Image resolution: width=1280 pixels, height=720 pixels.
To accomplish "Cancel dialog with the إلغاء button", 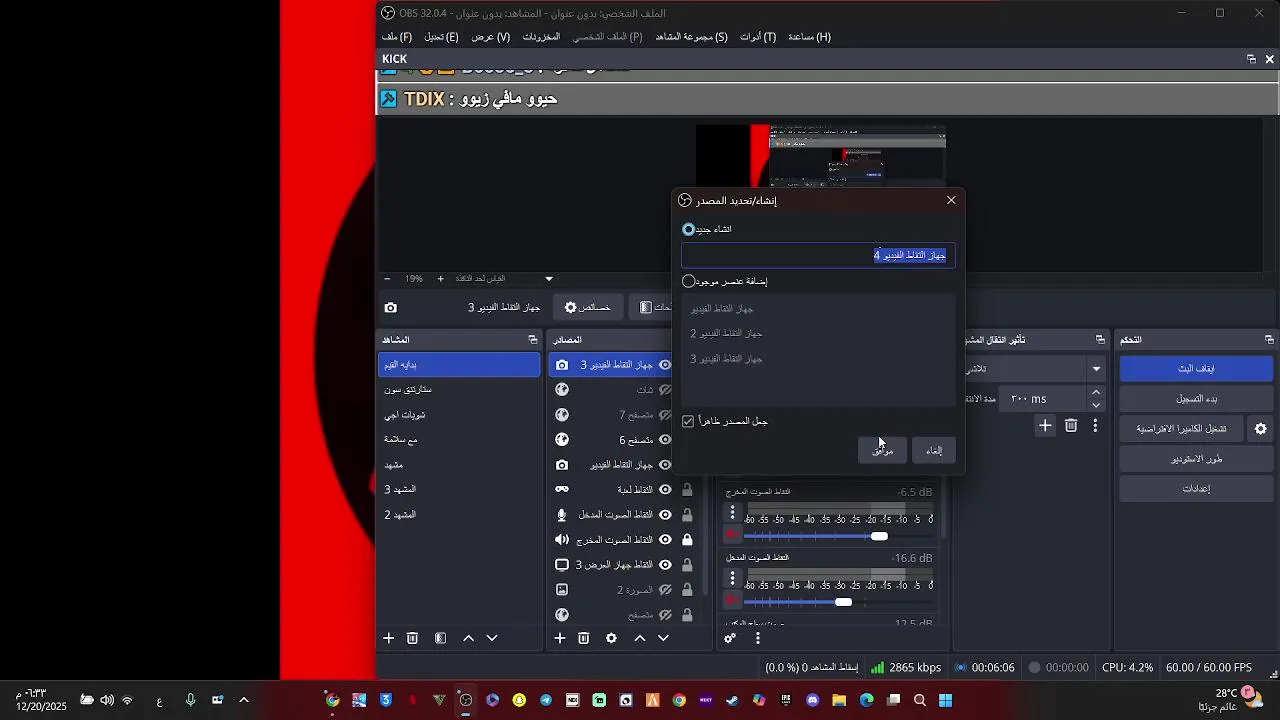I will coord(934,450).
